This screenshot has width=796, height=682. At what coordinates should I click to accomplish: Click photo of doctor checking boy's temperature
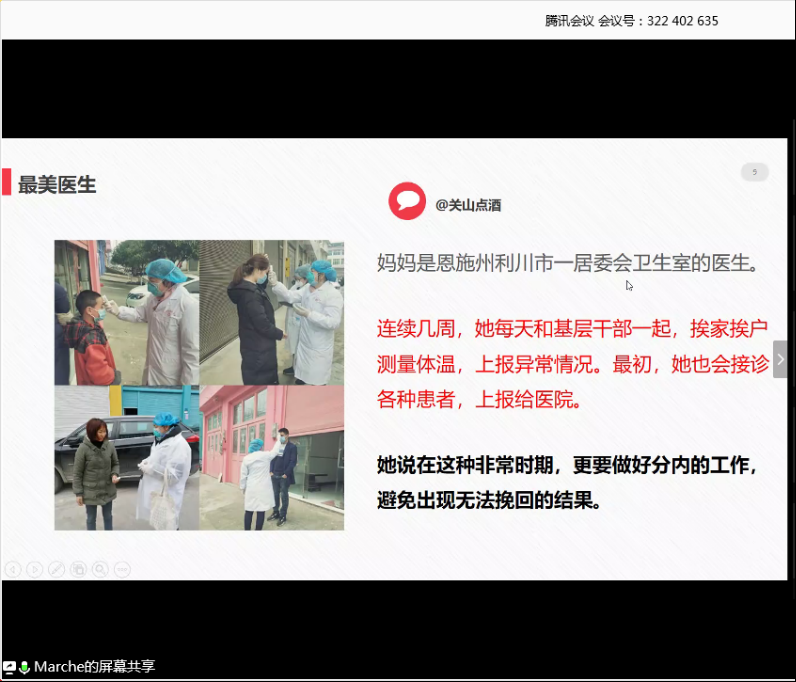pyautogui.click(x=127, y=312)
